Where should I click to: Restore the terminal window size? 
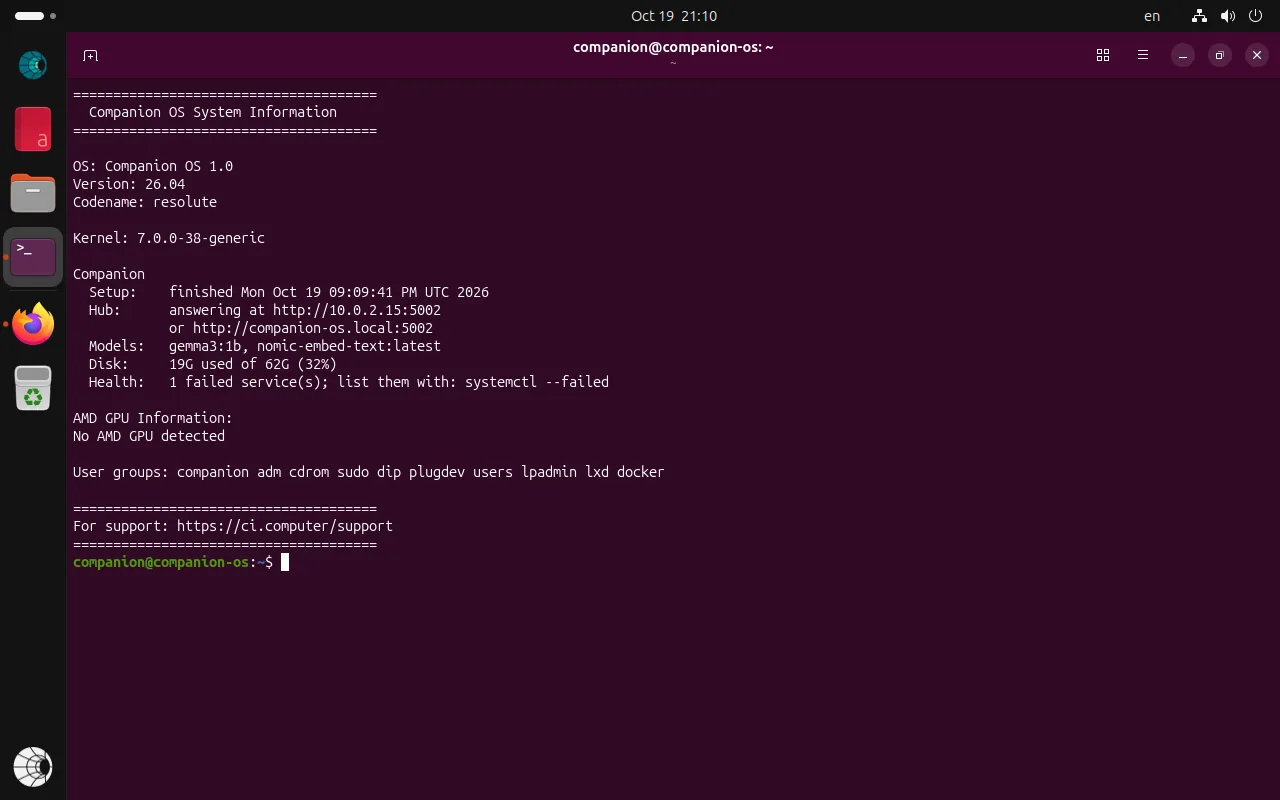click(x=1220, y=56)
